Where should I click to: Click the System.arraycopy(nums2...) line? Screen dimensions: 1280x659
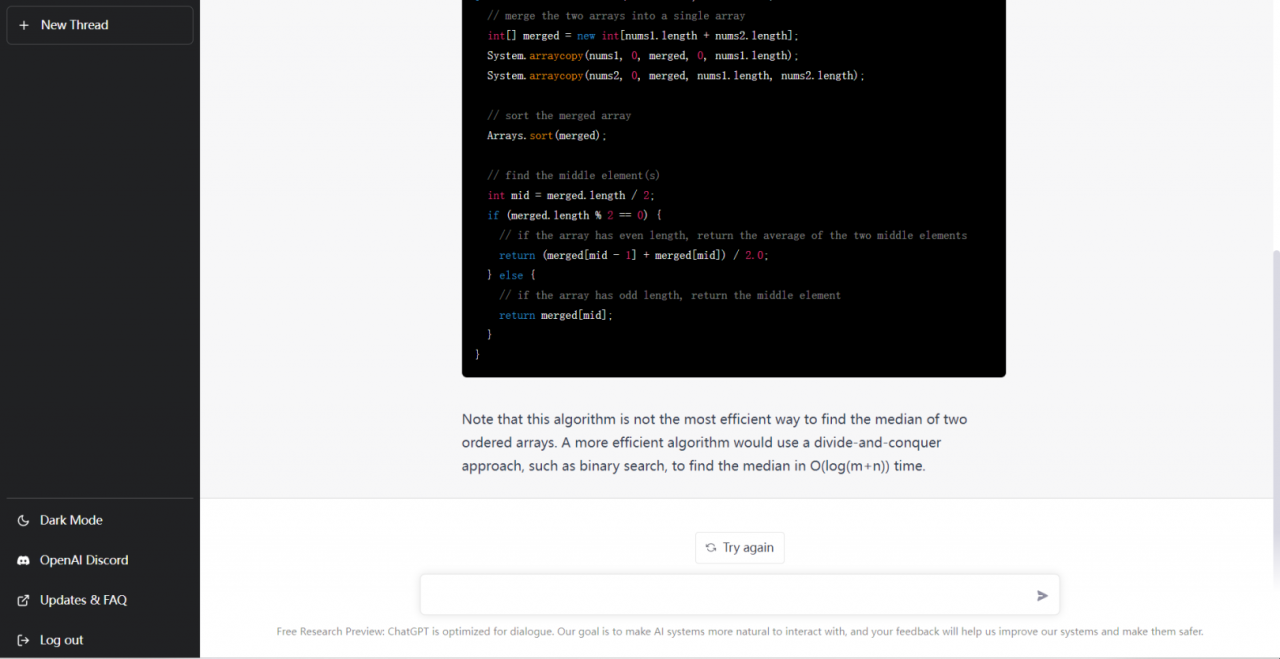pos(676,75)
